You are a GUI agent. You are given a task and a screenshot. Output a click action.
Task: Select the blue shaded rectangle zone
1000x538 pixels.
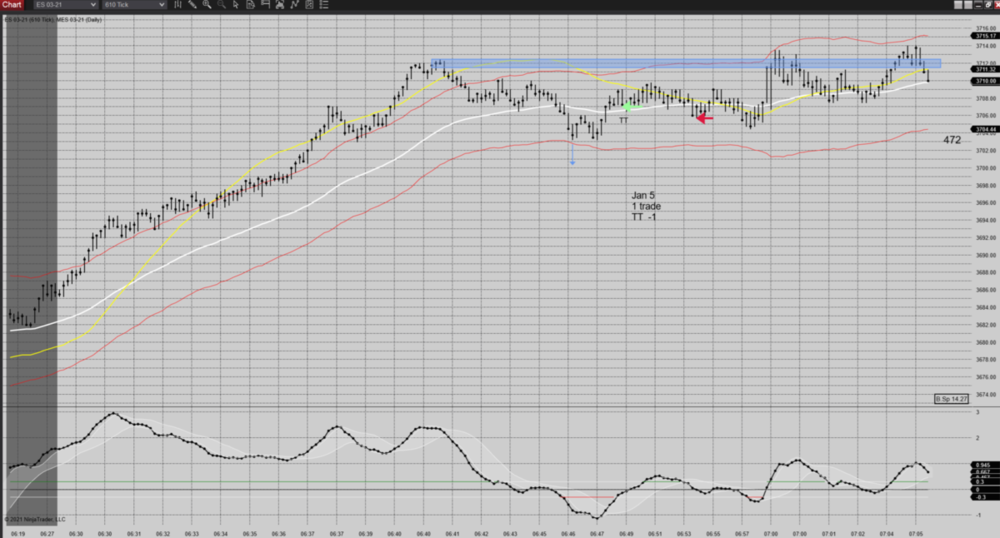pyautogui.click(x=680, y=64)
